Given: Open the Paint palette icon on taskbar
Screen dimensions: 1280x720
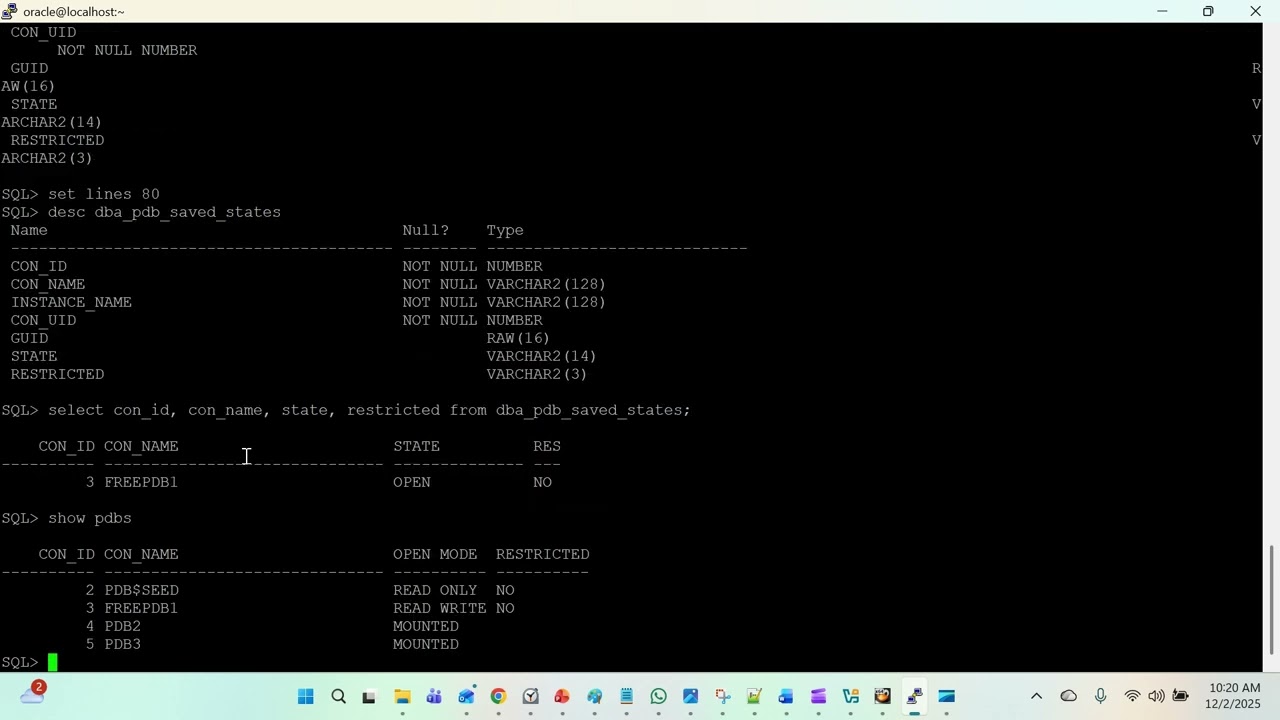Looking at the screenshot, I should 594,697.
